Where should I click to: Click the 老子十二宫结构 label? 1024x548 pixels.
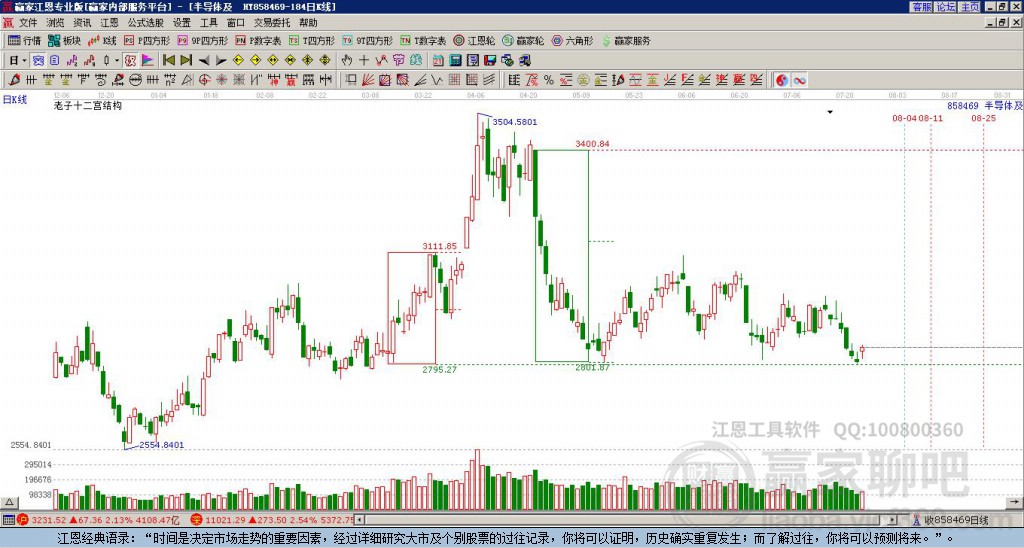click(88, 105)
